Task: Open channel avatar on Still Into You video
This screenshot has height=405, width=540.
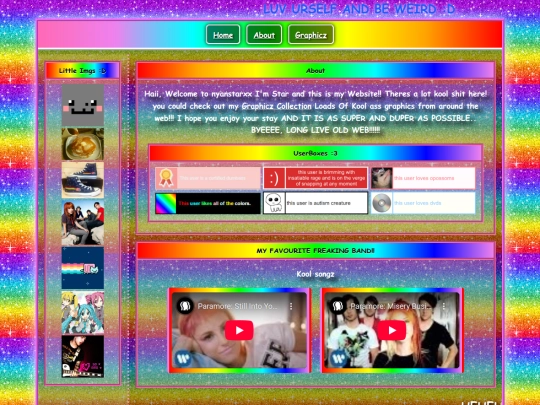Action: (x=185, y=306)
